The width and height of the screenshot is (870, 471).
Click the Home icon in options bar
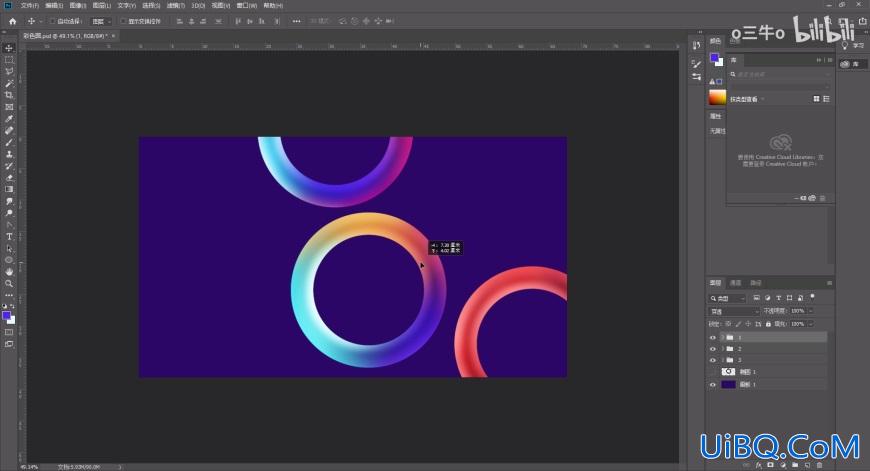[12, 21]
